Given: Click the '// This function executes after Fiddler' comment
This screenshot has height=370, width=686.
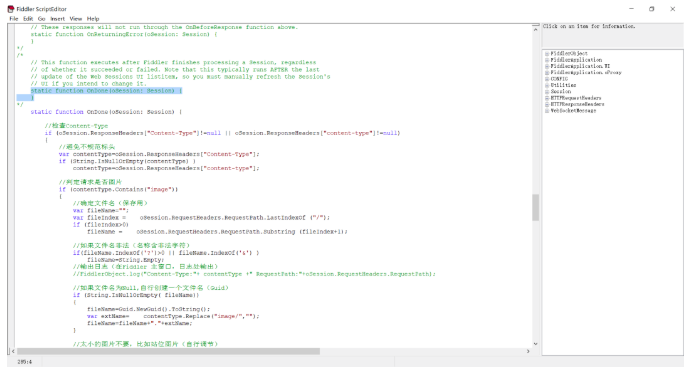Looking at the screenshot, I should click(x=173, y=62).
